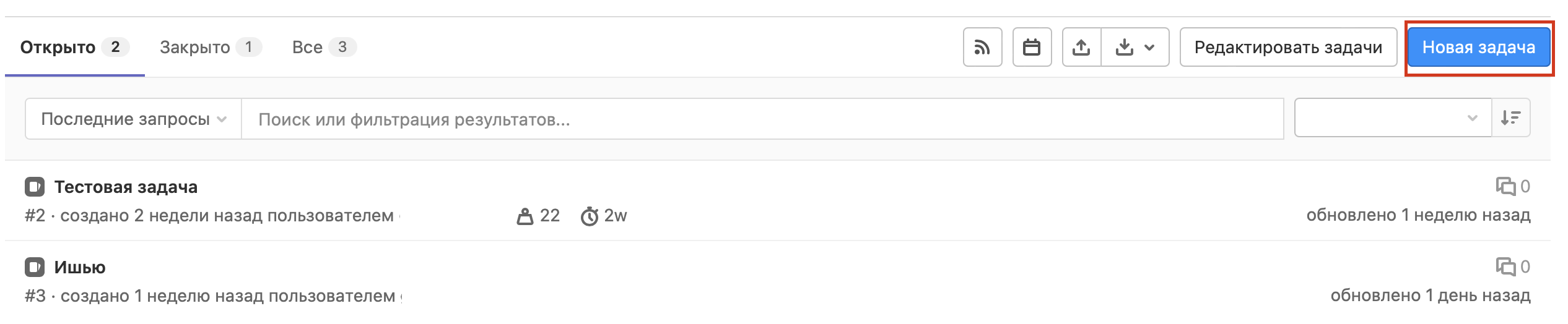
Task: Focus the search or filter results field
Action: pos(762,119)
